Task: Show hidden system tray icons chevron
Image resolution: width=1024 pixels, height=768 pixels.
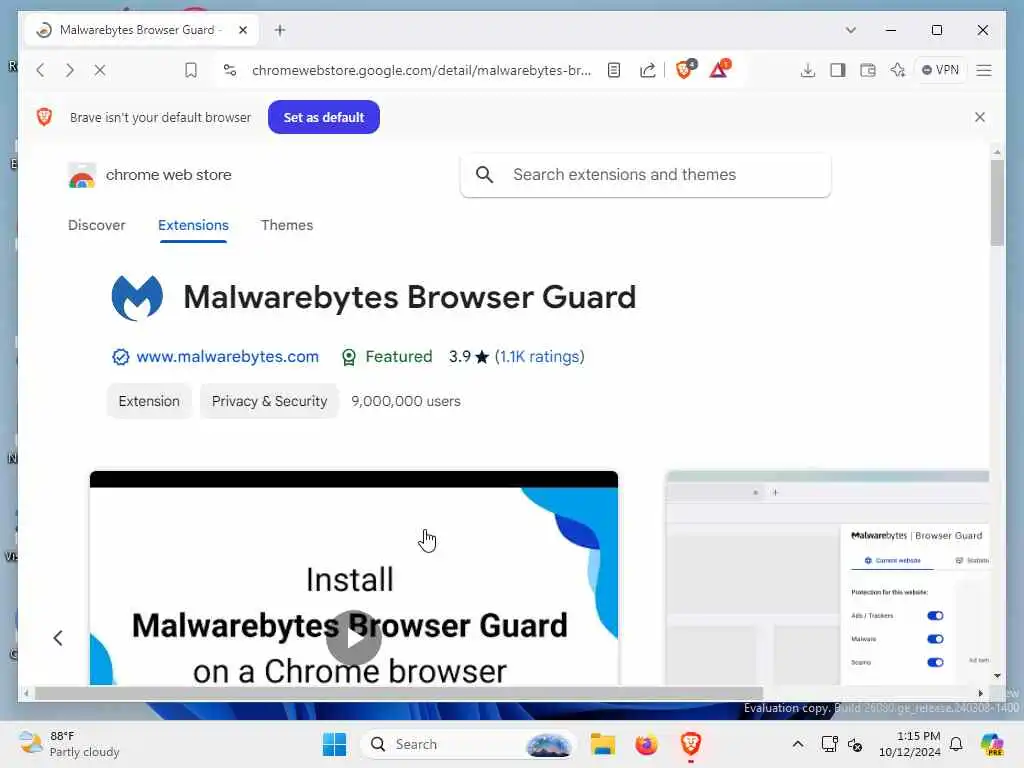Action: point(797,744)
